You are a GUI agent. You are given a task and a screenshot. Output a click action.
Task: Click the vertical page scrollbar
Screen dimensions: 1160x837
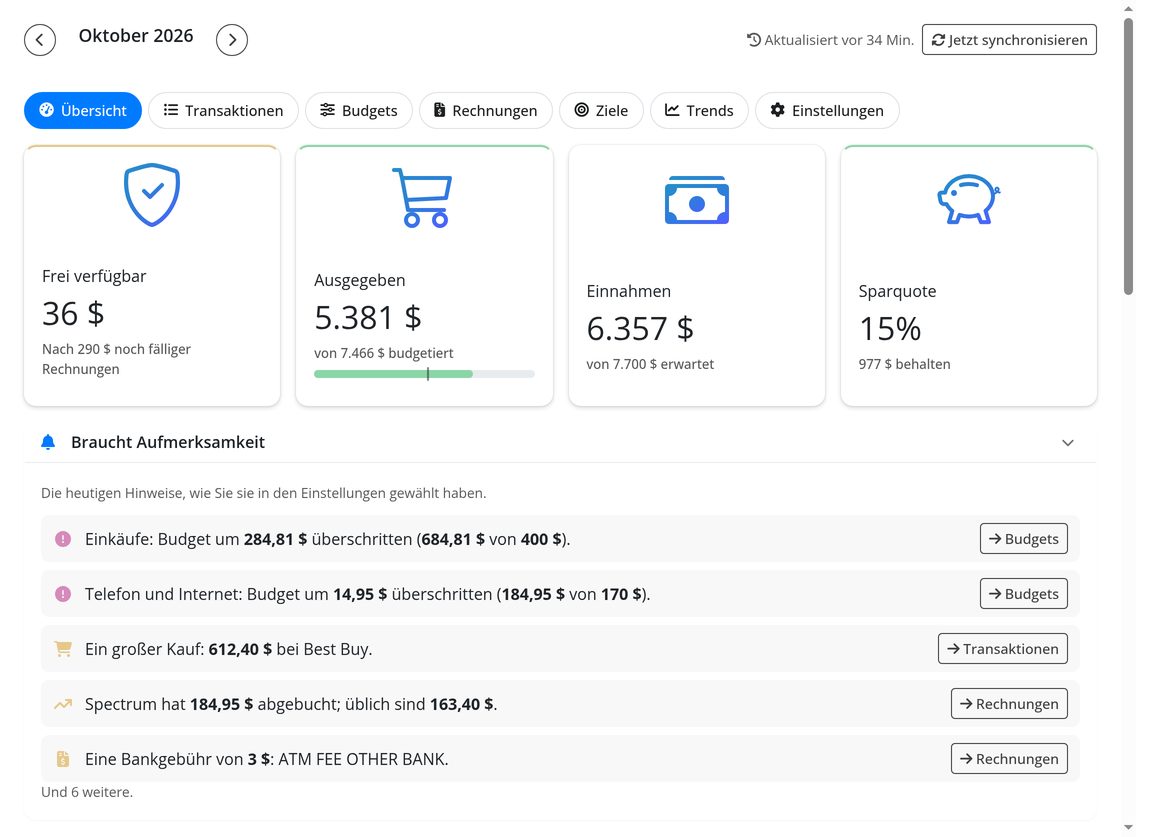(x=1128, y=157)
